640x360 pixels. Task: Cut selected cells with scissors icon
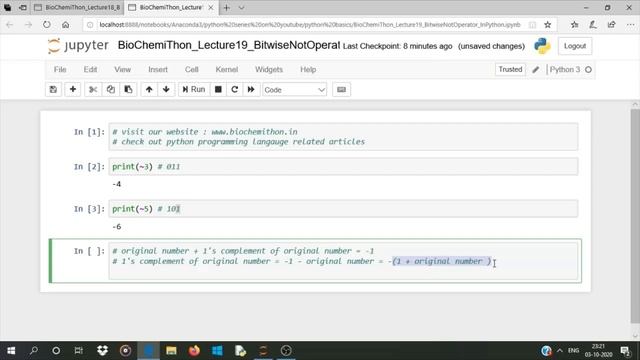pos(93,89)
